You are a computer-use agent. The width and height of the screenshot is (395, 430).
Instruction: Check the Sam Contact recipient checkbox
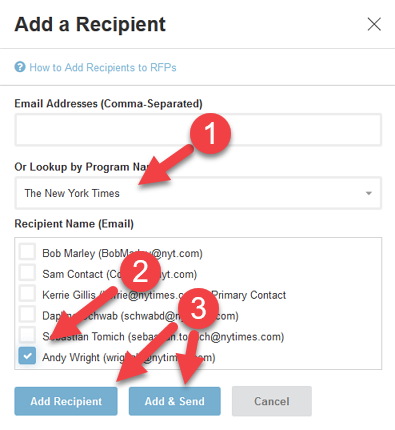[x=27, y=273]
